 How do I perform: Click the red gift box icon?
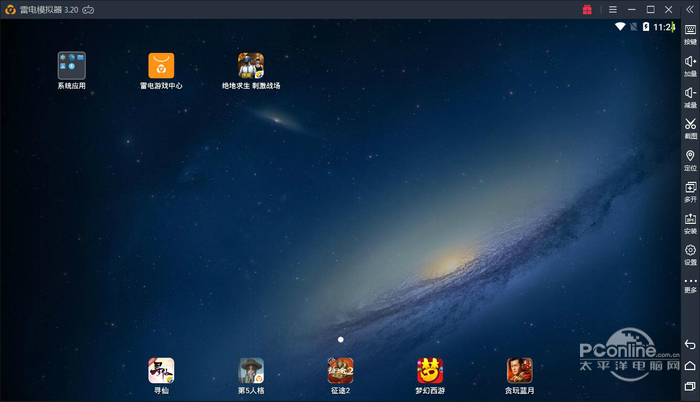(587, 9)
